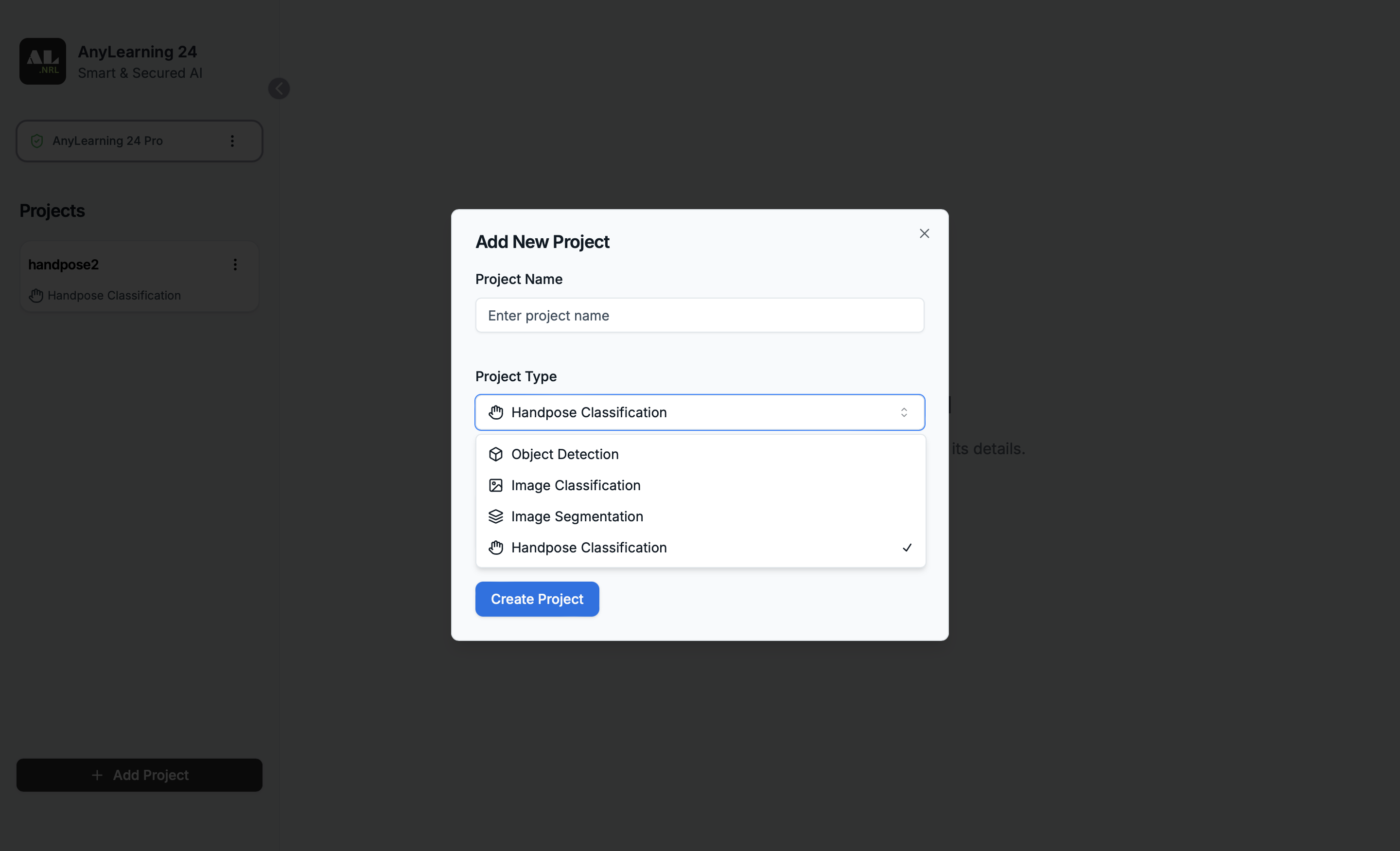Collapse the left sidebar with the chevron
Viewport: 1400px width, 851px height.
(279, 88)
